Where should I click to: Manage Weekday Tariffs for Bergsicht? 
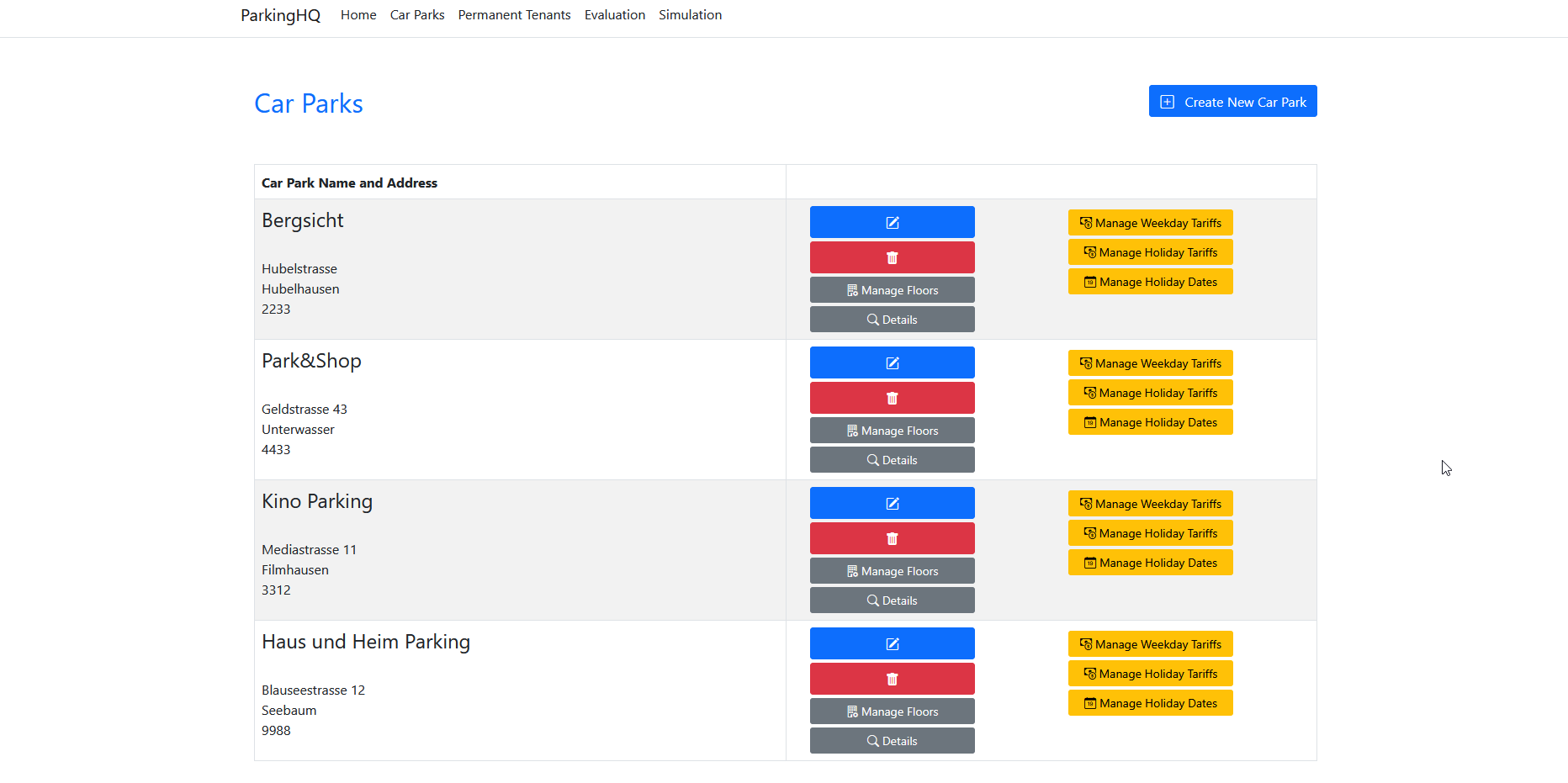pyautogui.click(x=1150, y=223)
